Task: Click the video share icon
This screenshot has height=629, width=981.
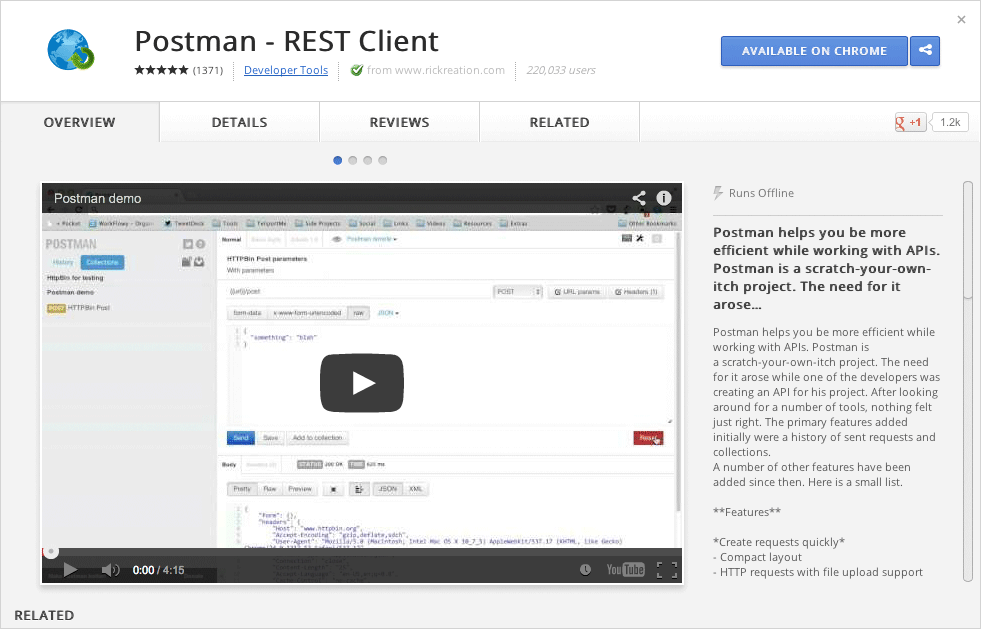Action: point(639,198)
